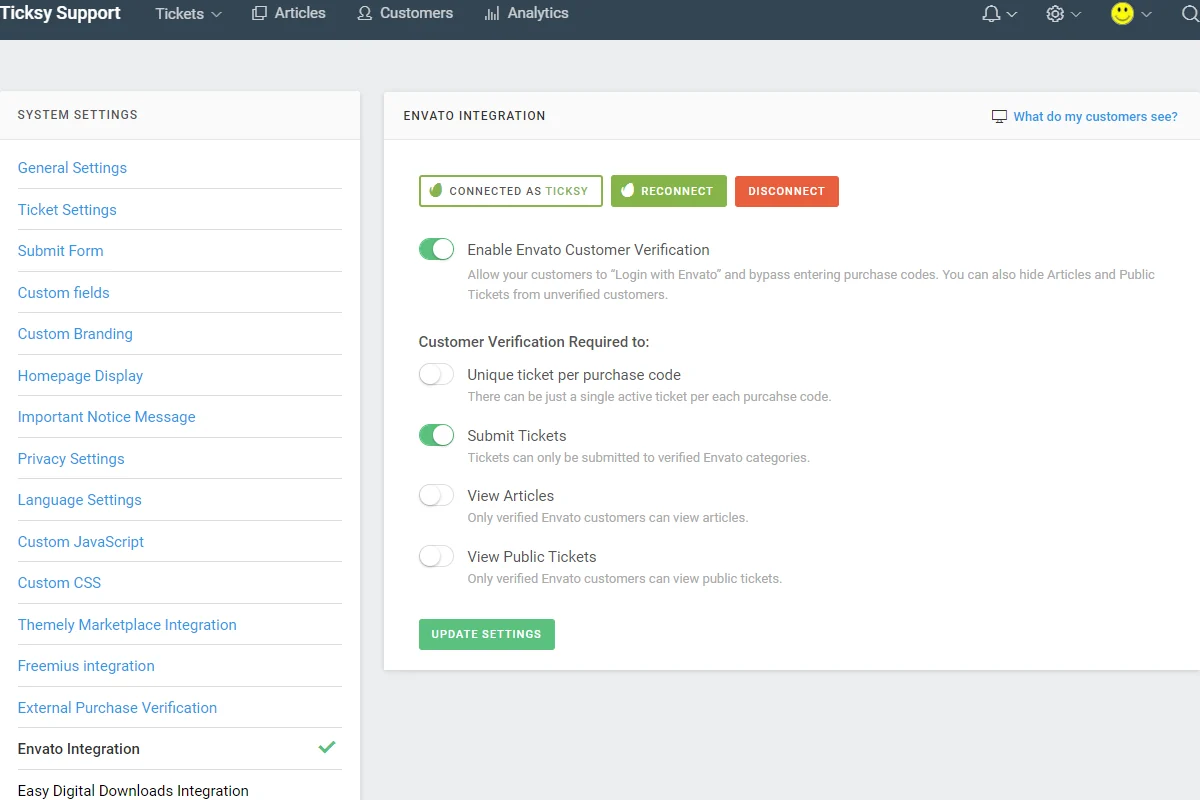Click the Customers person icon
The image size is (1200, 800).
365,14
